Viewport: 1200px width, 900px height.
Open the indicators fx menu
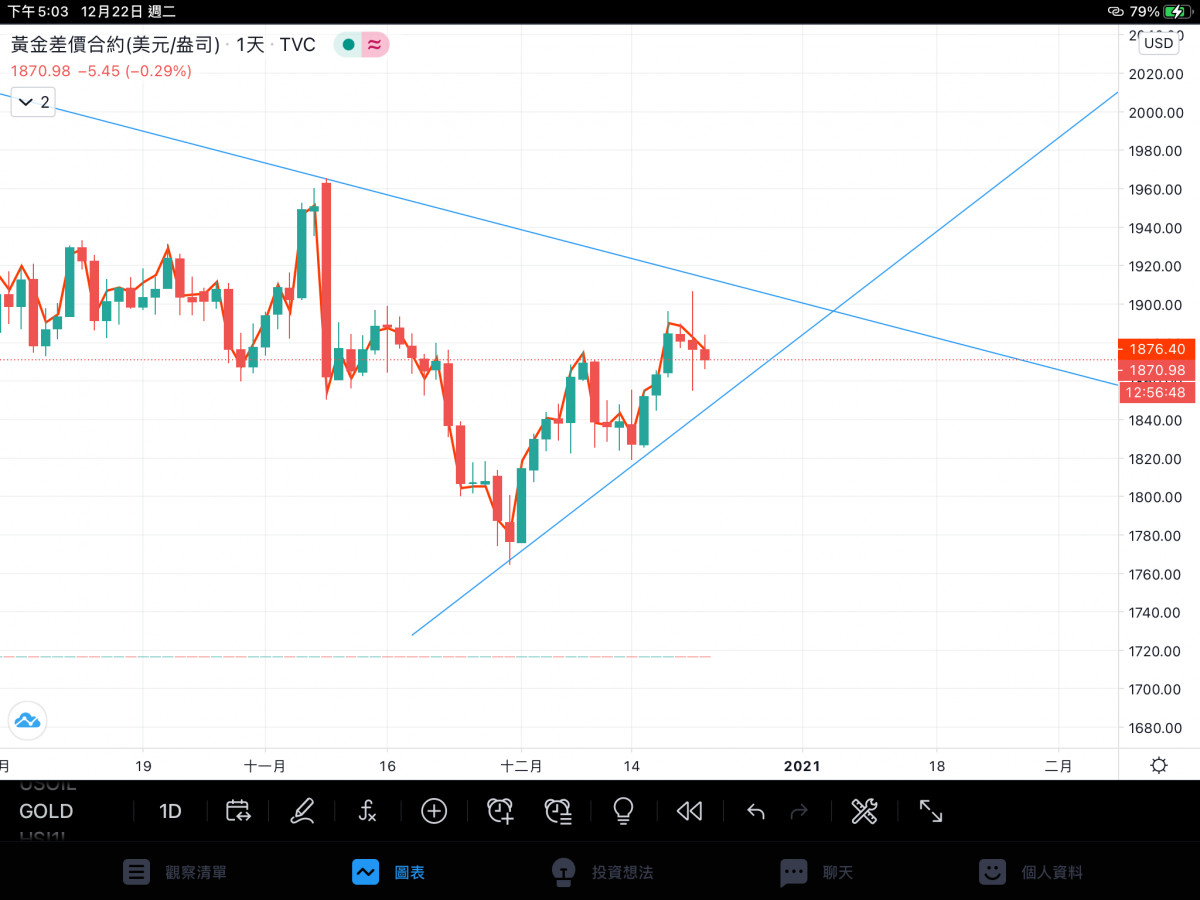(367, 811)
